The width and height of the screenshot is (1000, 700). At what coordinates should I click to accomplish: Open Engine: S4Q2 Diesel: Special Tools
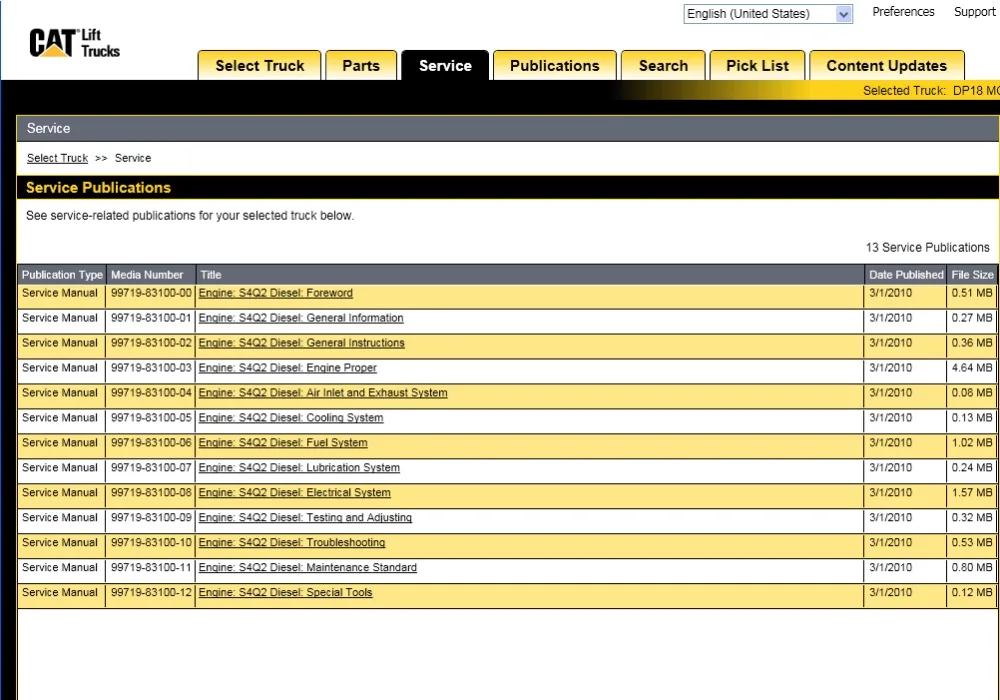(286, 592)
